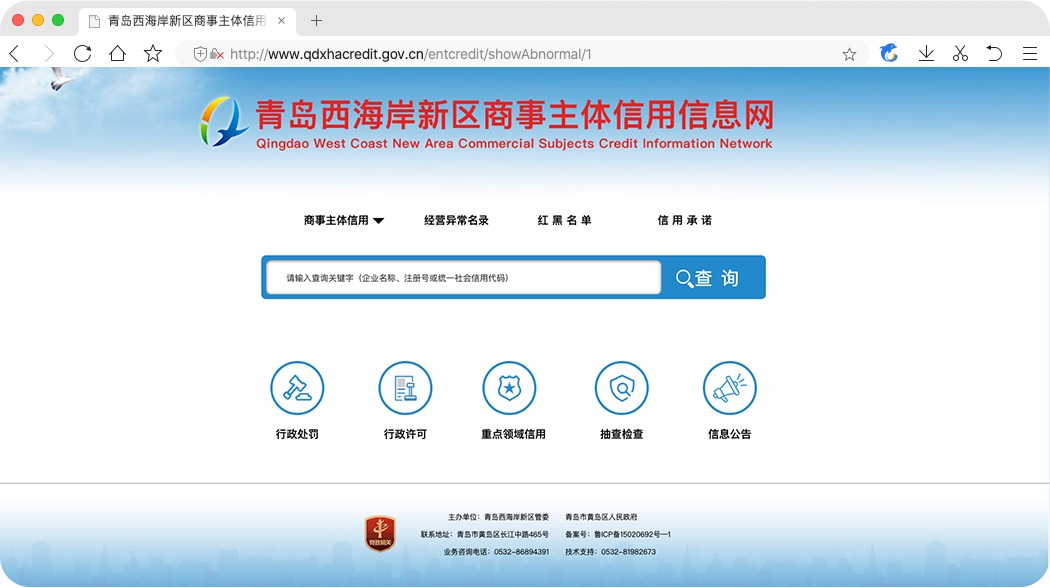The image size is (1050, 588).
Task: Focus the enterprise keyword search field
Action: click(x=462, y=278)
